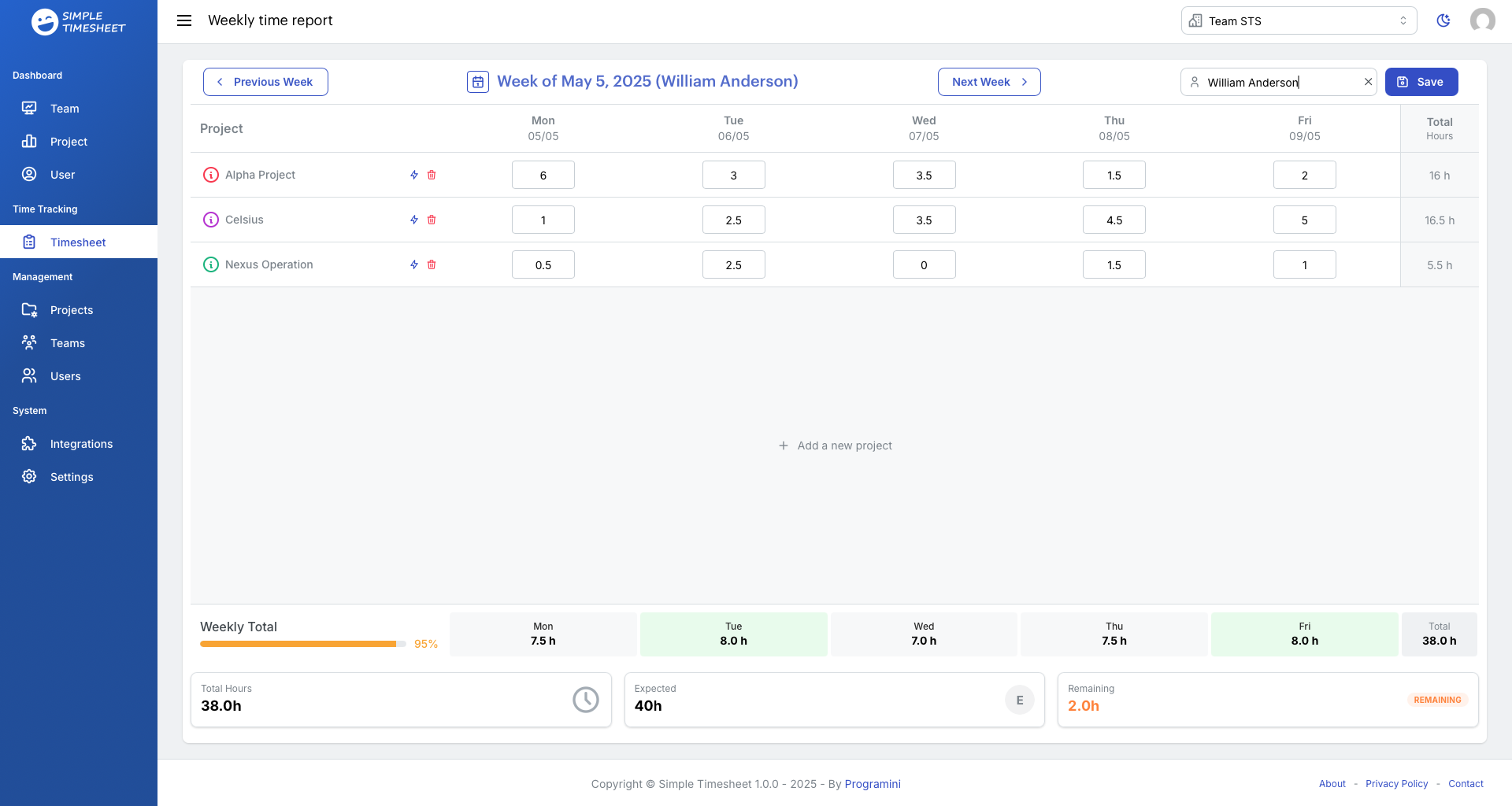
Task: Click the clock icon in Total Hours card
Action: pos(585,699)
